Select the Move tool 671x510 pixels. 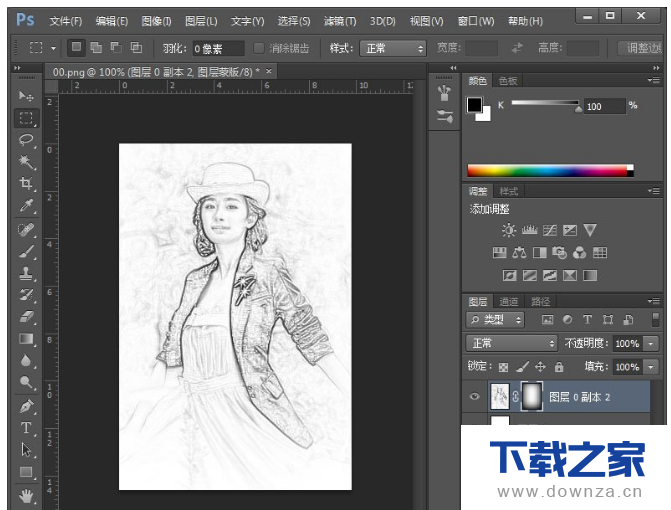coord(26,96)
